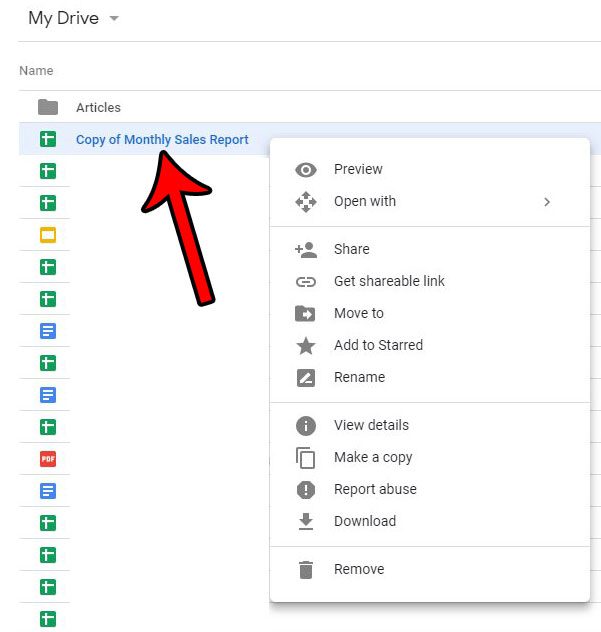Select the yellow Google Slides file icon
This screenshot has height=632, width=601.
pyautogui.click(x=47, y=235)
